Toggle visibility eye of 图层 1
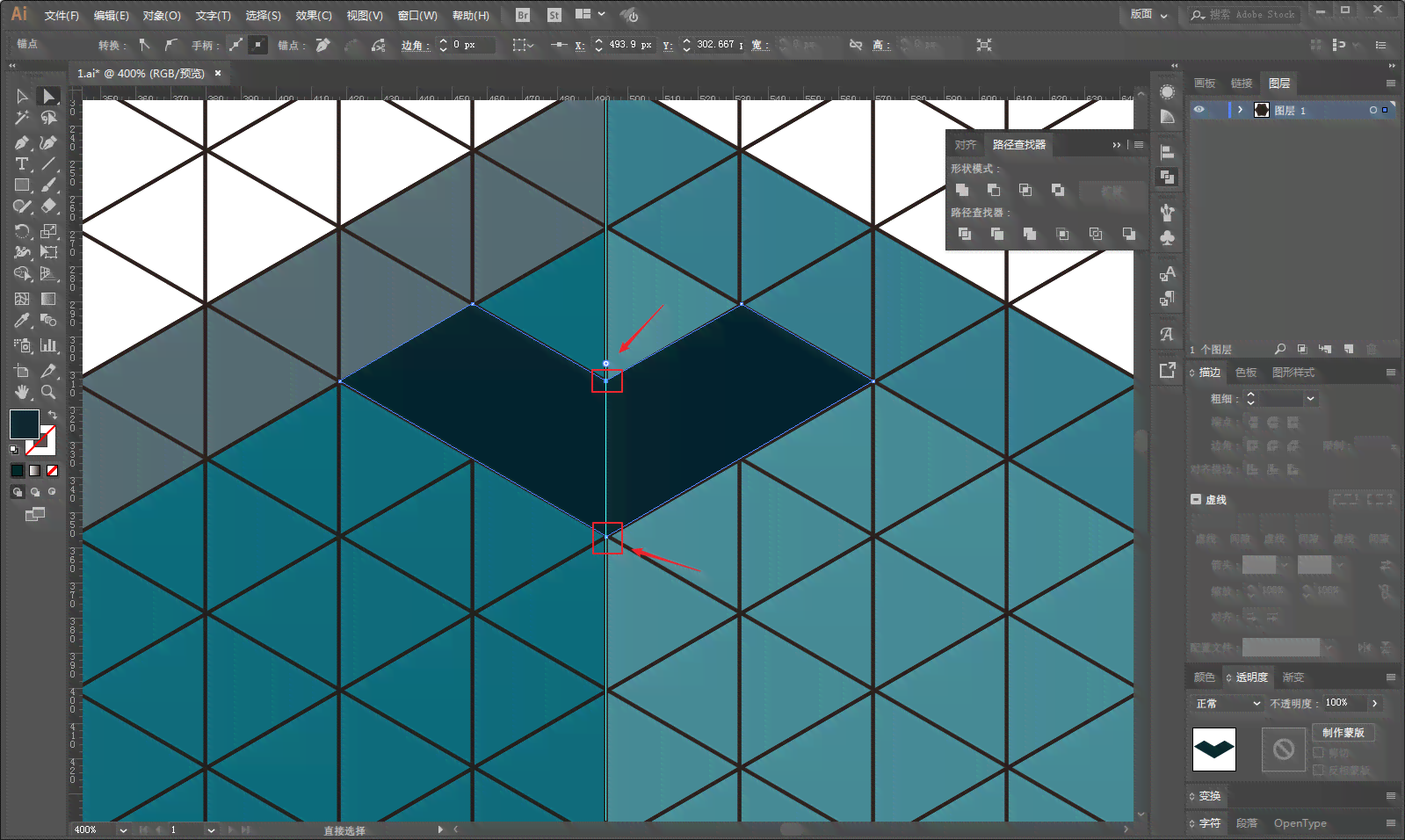This screenshot has height=840, width=1405. pyautogui.click(x=1199, y=110)
